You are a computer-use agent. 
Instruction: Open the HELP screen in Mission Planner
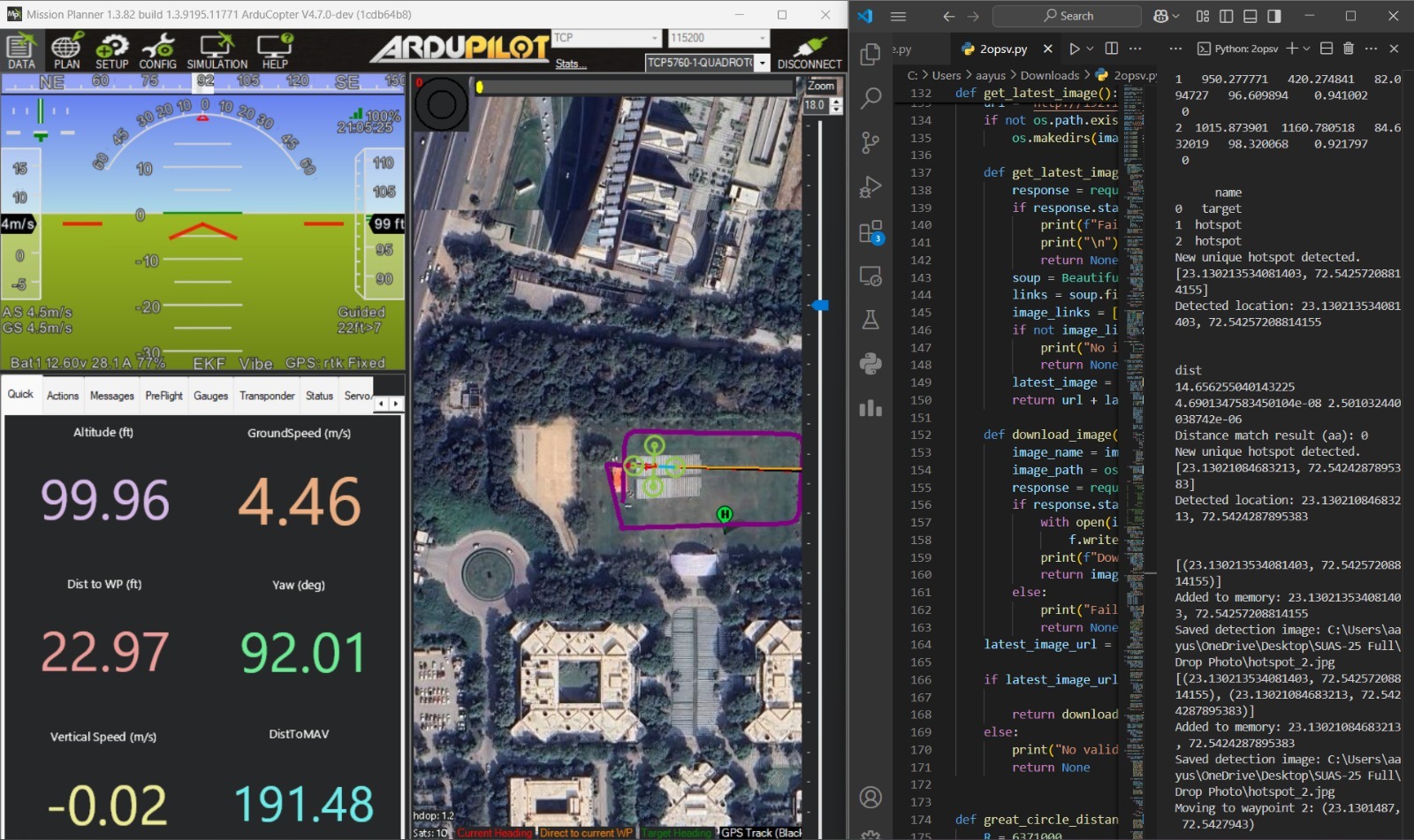coord(275,50)
